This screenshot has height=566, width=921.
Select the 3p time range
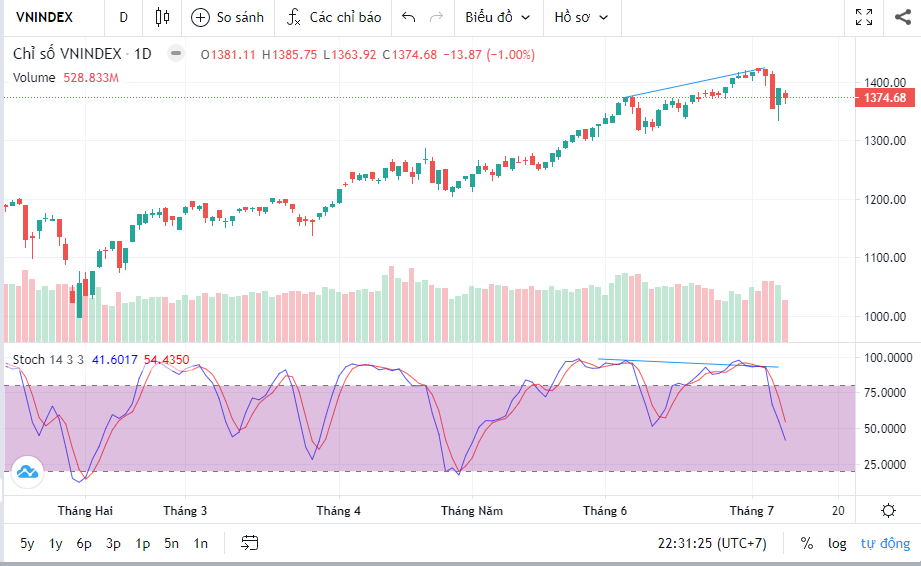[114, 543]
